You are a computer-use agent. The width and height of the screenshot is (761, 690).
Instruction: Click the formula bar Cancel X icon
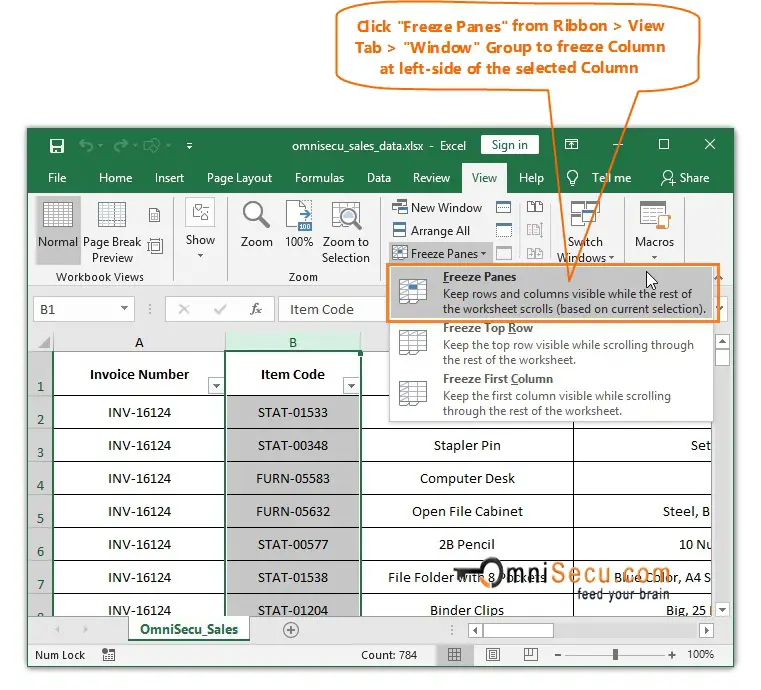[x=183, y=309]
